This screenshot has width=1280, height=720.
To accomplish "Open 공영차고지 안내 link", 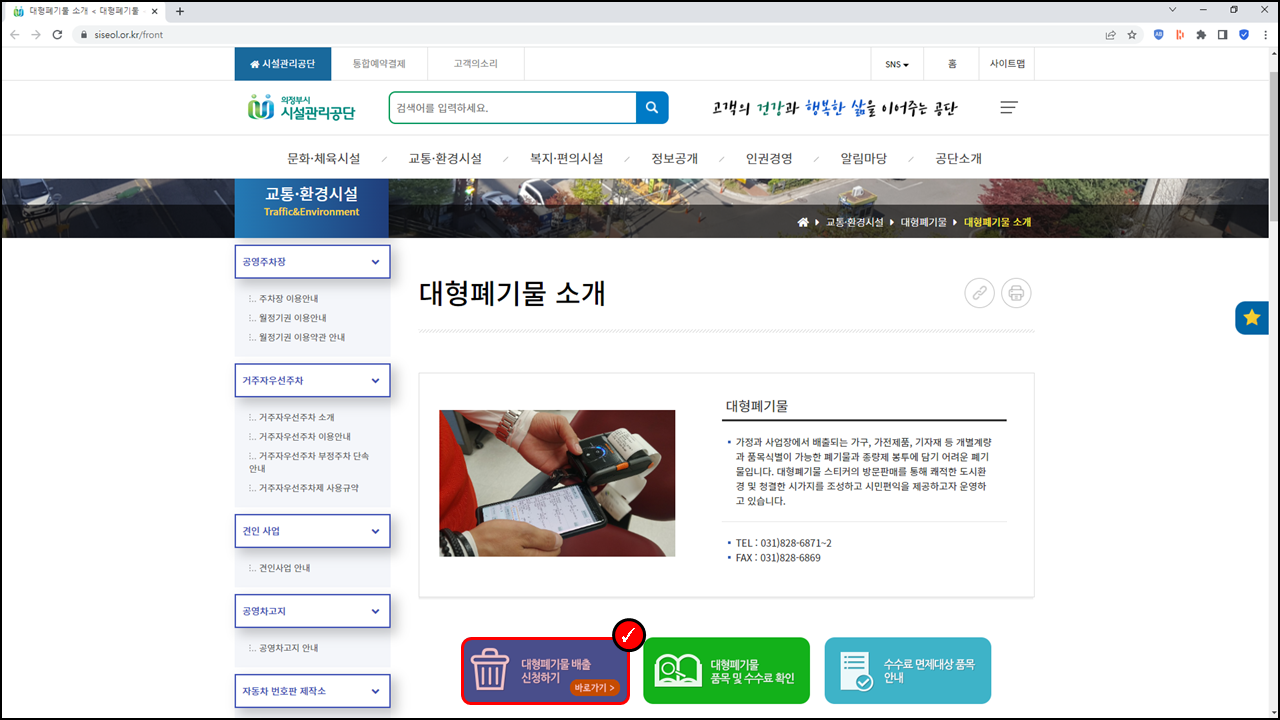I will click(288, 648).
